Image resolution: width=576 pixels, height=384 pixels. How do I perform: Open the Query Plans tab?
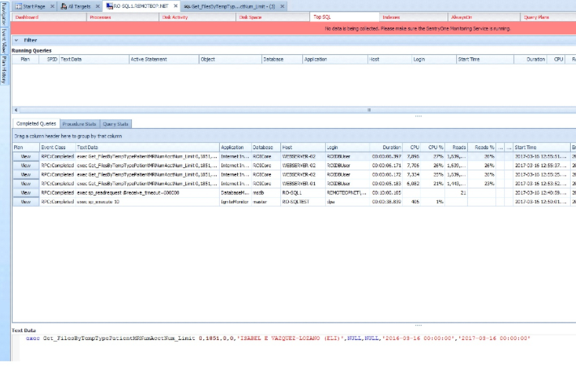[x=548, y=17]
